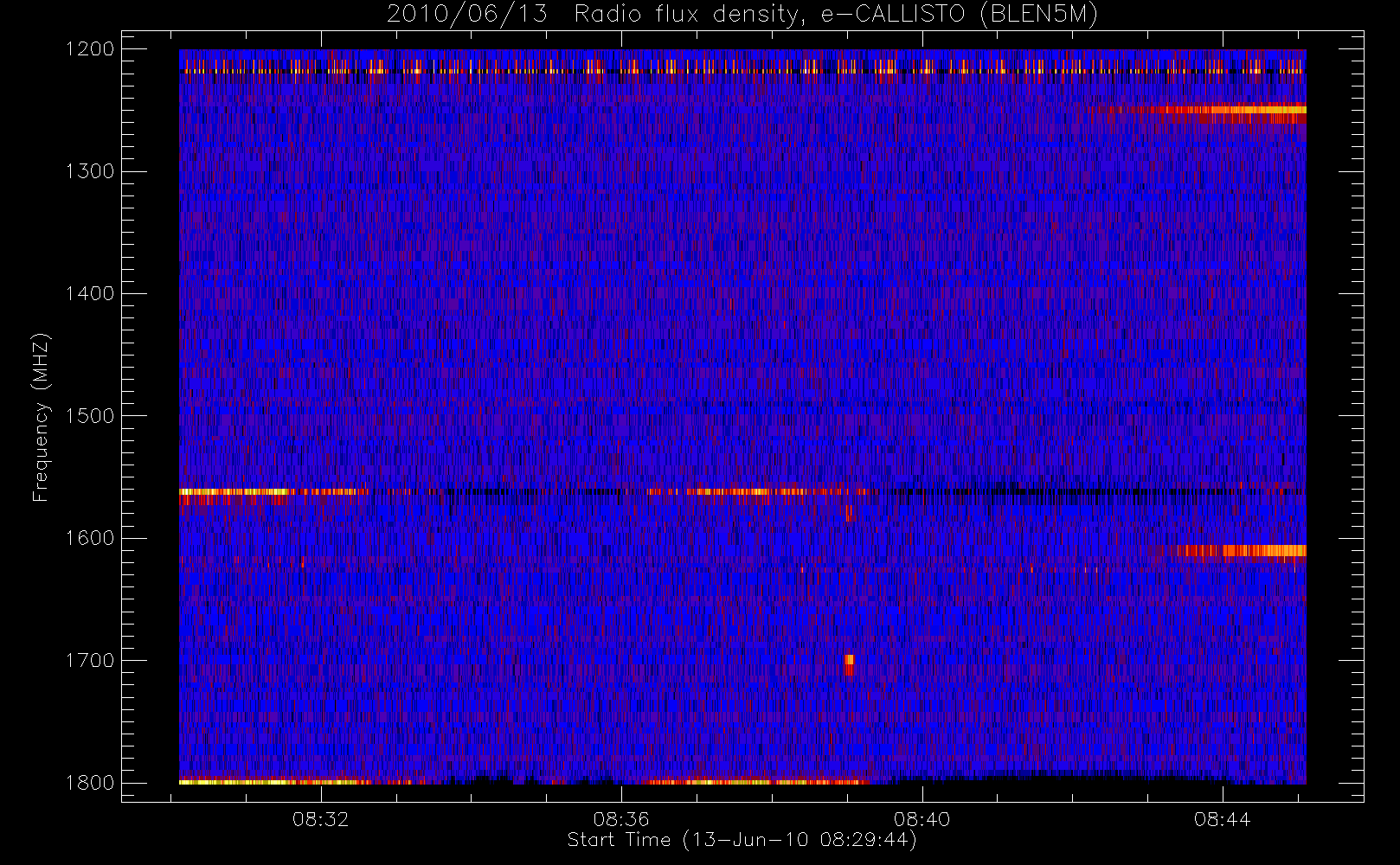Click the bright burst spot near 1700 MHz
1400x865 pixels.
[849, 664]
